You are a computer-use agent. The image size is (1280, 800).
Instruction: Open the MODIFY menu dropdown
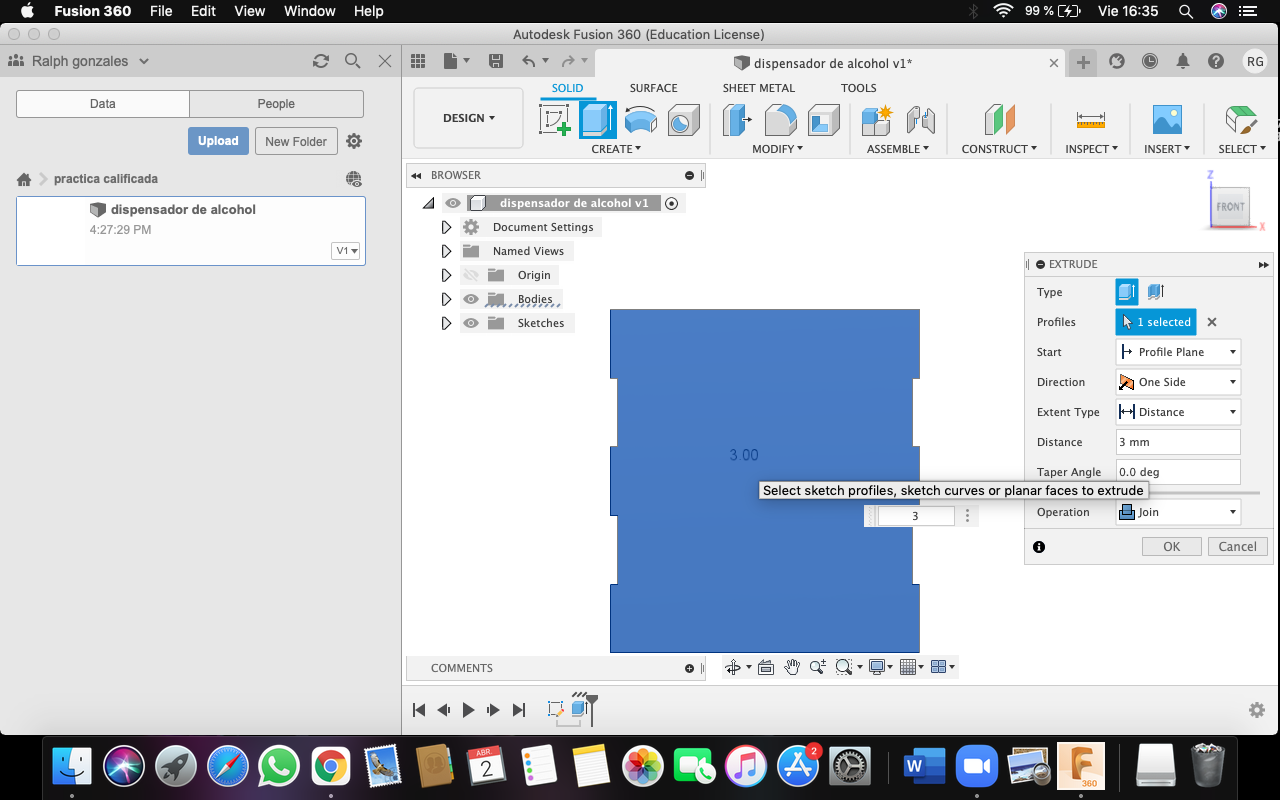click(778, 149)
